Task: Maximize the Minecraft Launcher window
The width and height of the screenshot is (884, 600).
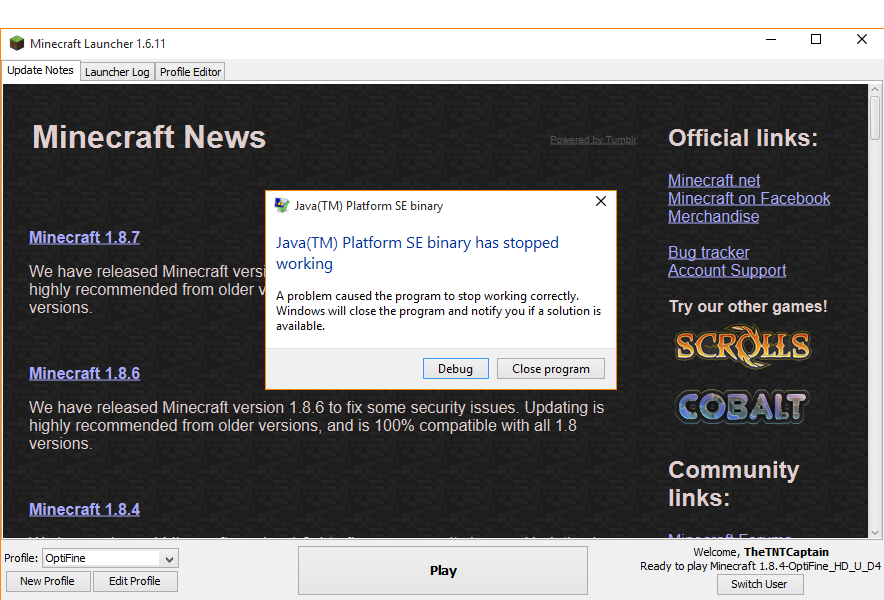Action: [816, 39]
